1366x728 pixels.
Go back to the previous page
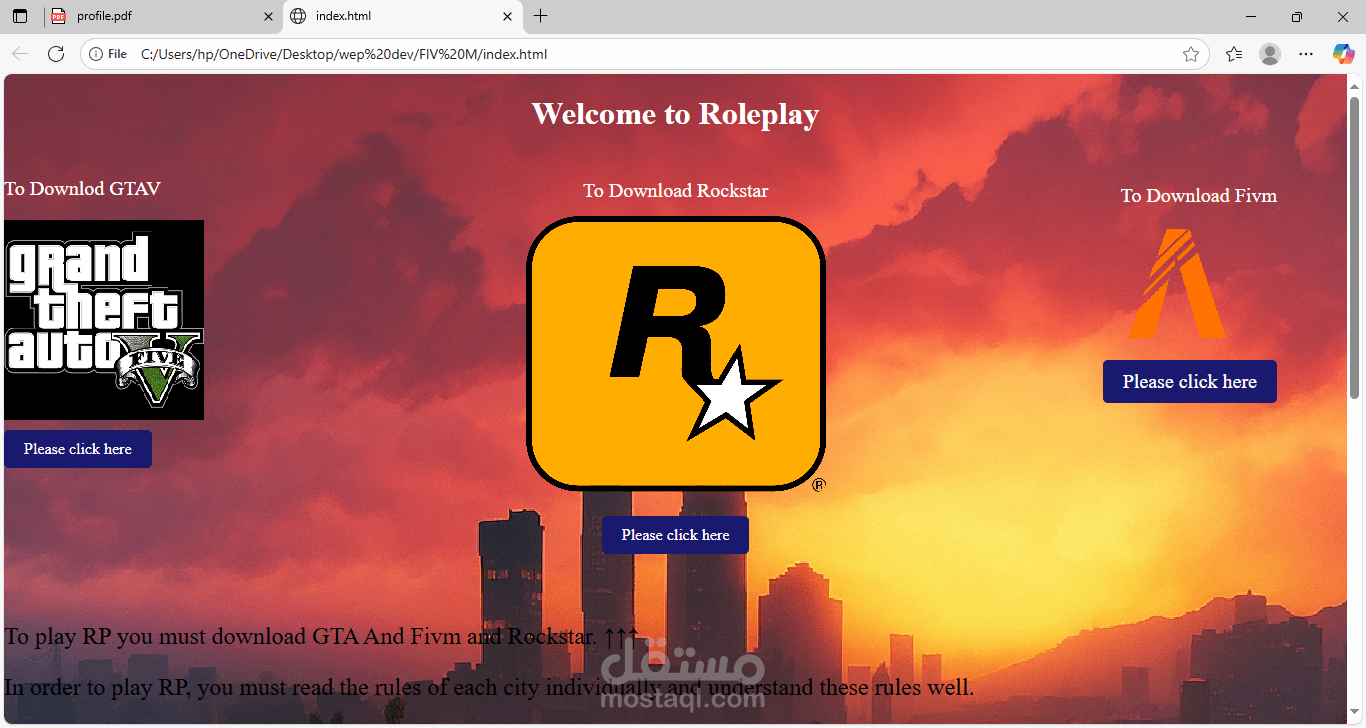point(20,54)
